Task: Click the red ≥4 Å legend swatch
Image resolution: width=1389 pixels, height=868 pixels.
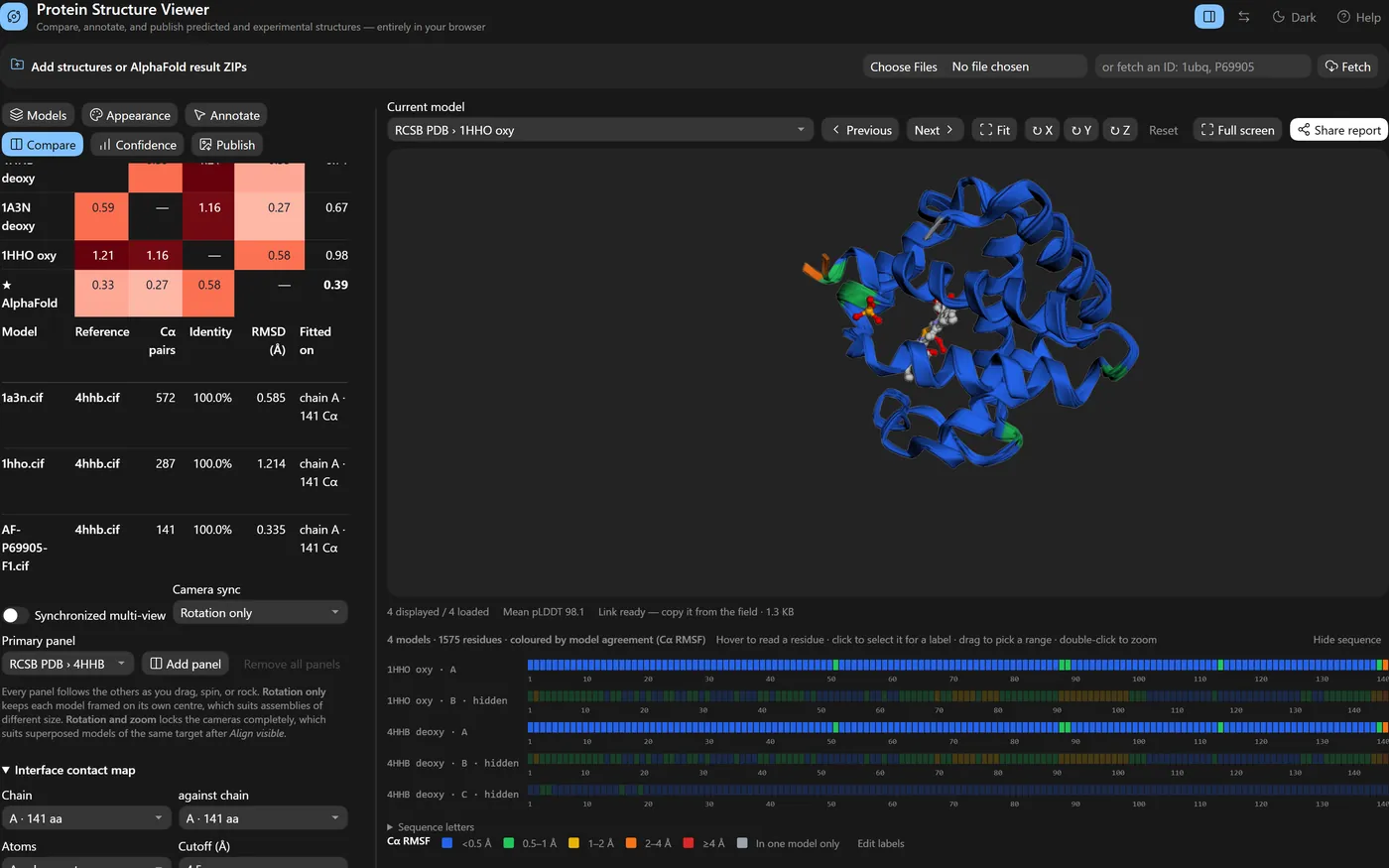Action: 688,843
